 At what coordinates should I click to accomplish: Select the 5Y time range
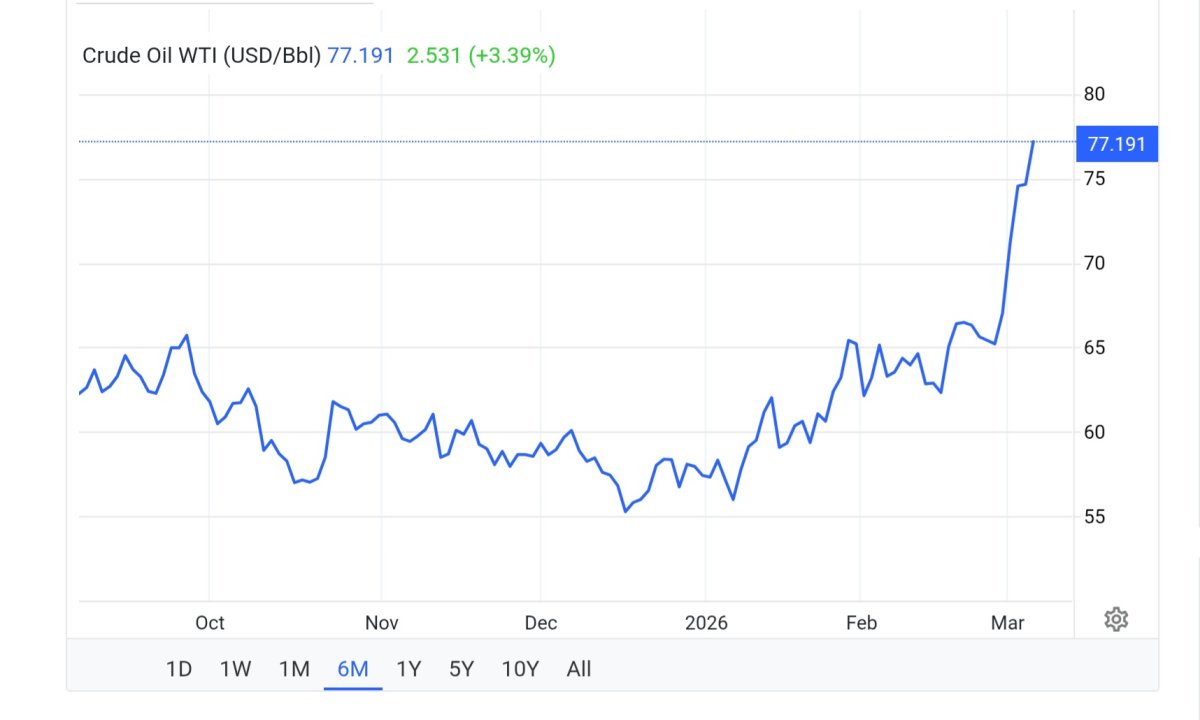(x=461, y=669)
